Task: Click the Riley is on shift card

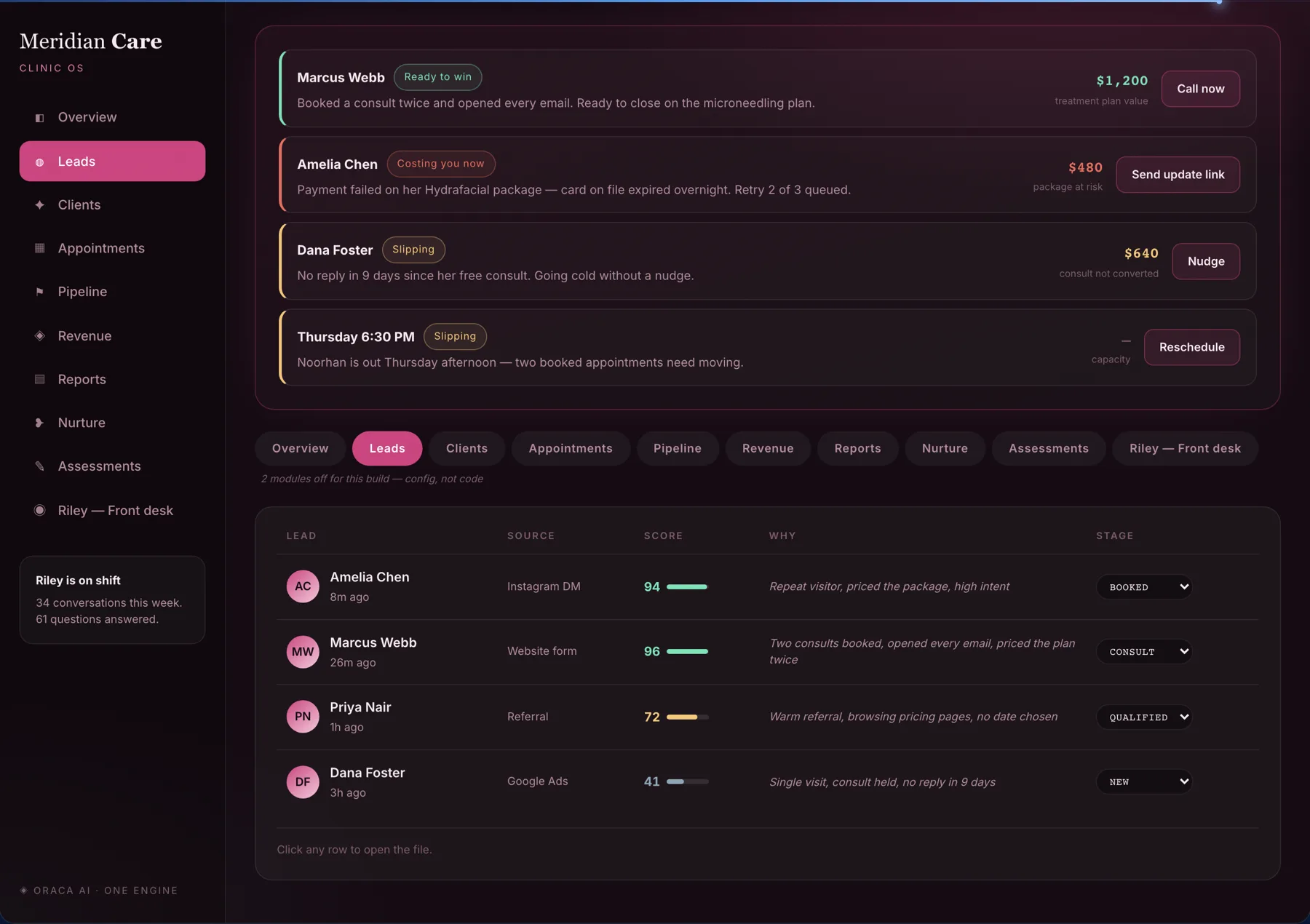Action: [x=112, y=600]
